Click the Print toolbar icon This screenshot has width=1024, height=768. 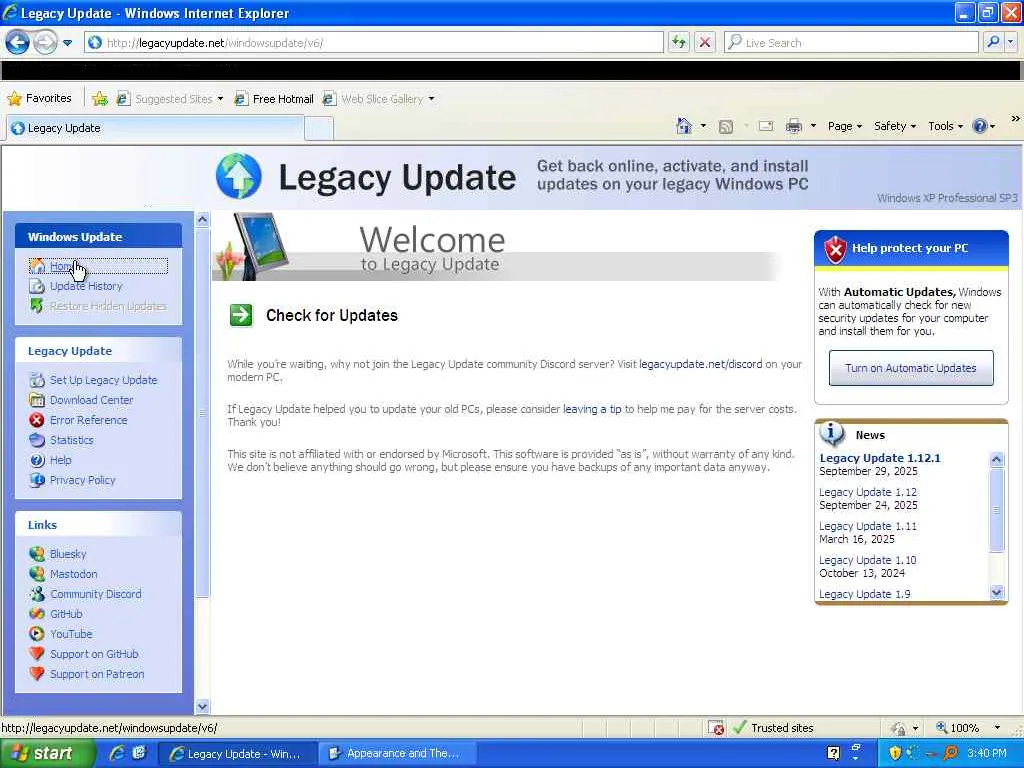793,126
